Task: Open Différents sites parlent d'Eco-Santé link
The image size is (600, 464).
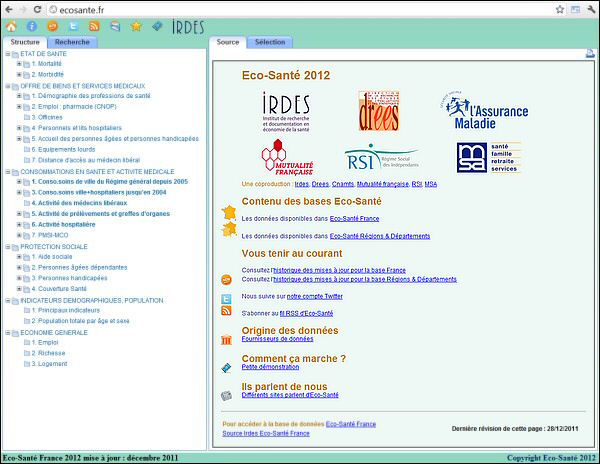Action: (x=290, y=395)
